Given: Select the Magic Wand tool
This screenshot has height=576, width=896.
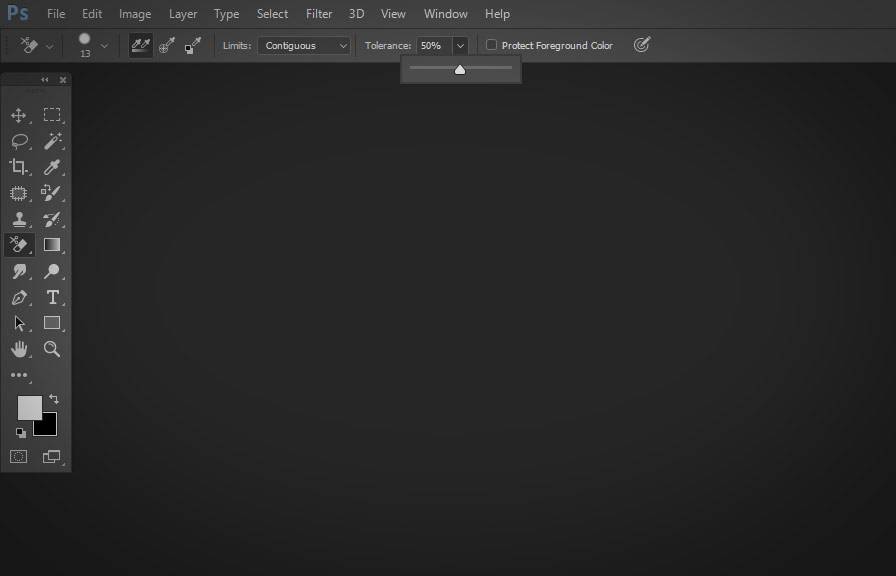Looking at the screenshot, I should [x=53, y=141].
